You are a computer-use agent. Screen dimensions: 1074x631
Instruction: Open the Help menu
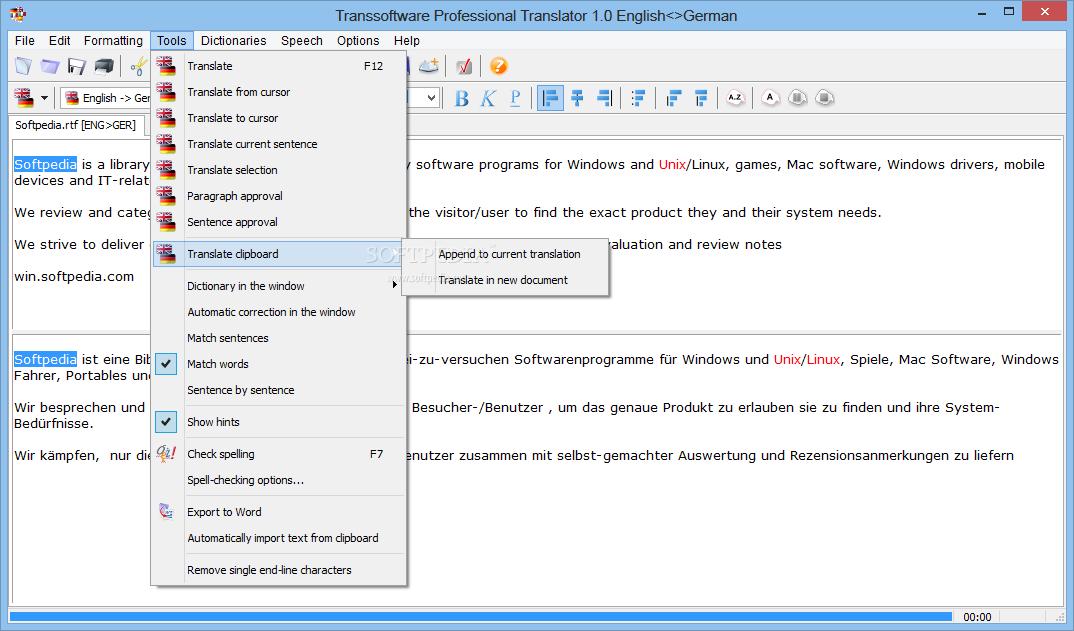click(407, 40)
